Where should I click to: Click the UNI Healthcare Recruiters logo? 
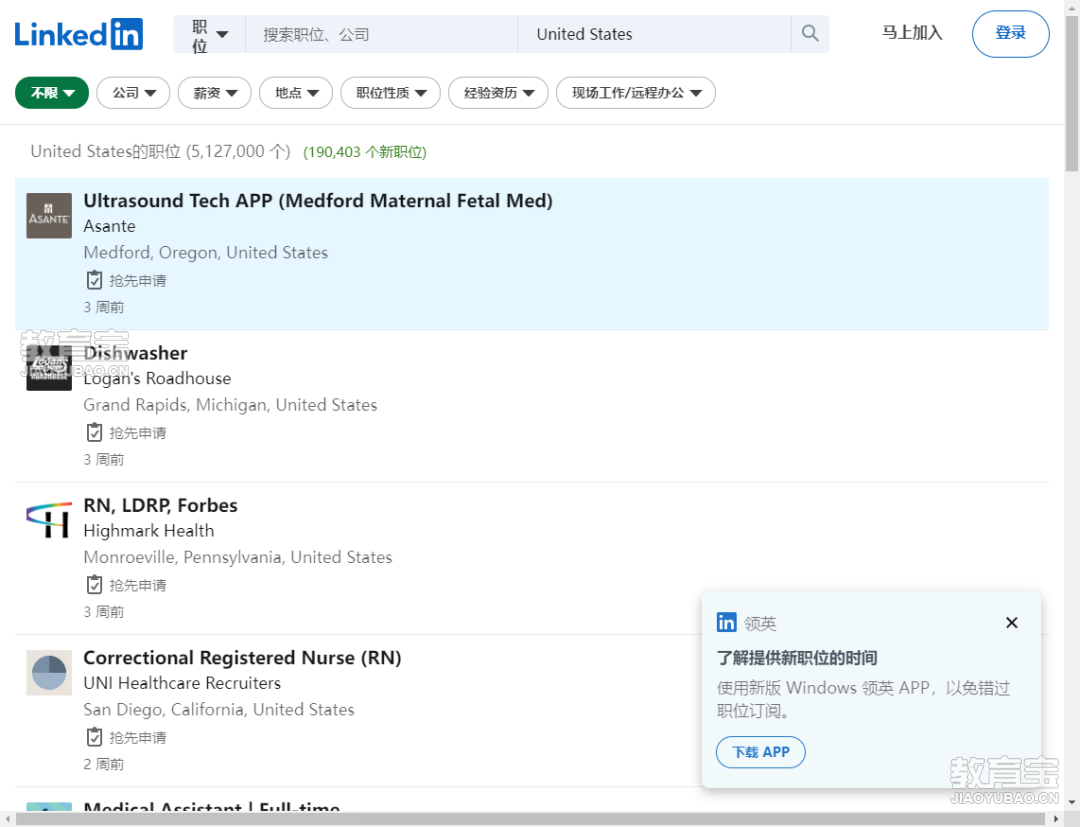(x=49, y=673)
